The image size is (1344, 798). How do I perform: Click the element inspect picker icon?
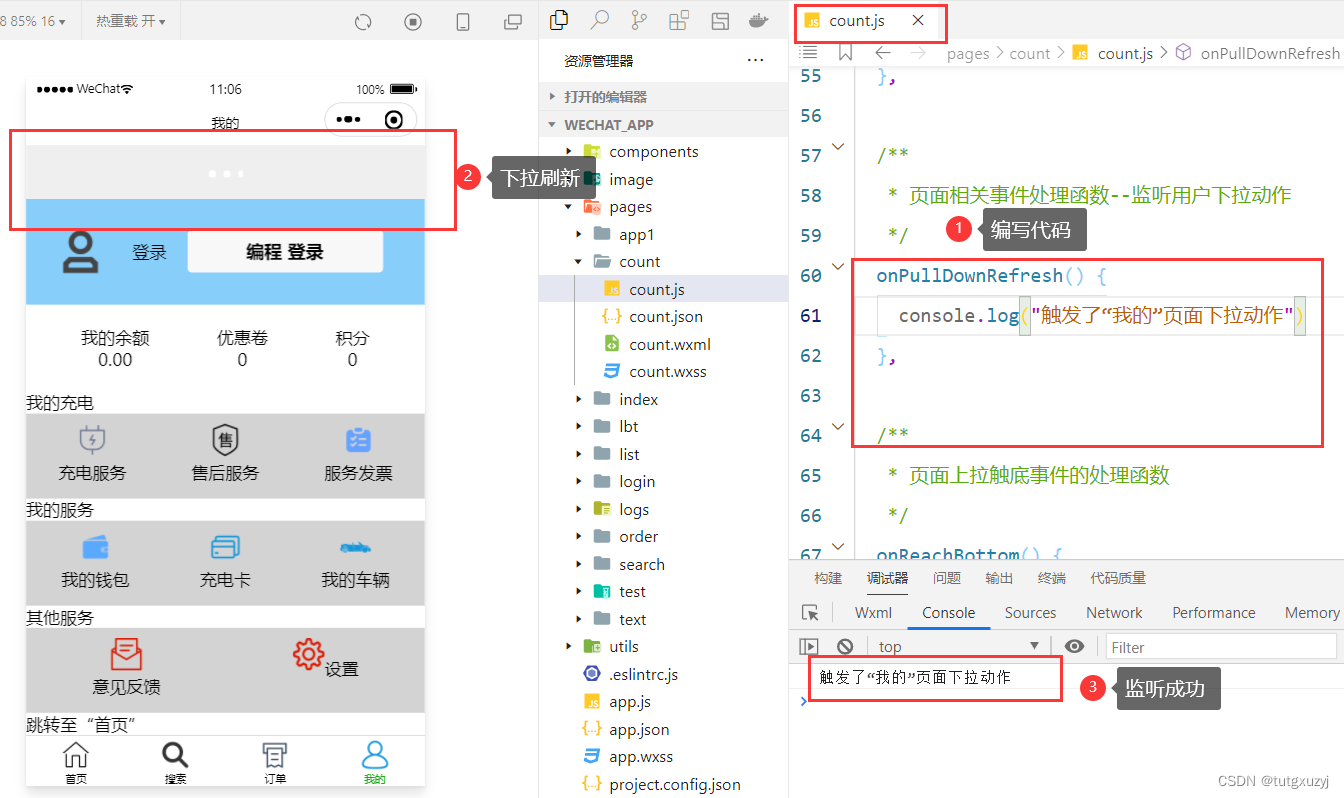point(810,613)
